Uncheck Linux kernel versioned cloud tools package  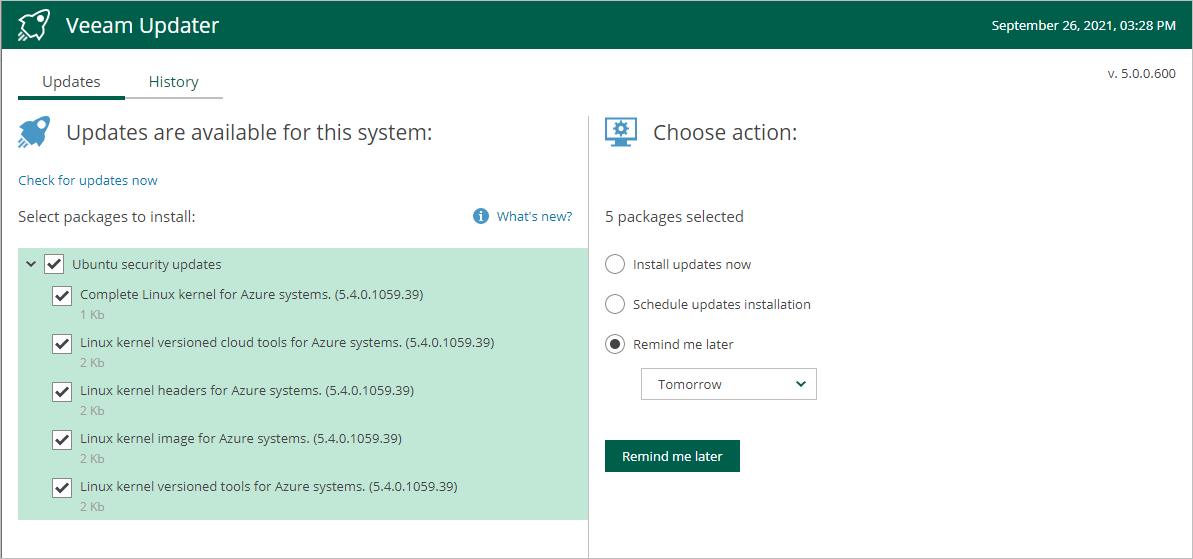pyautogui.click(x=62, y=344)
